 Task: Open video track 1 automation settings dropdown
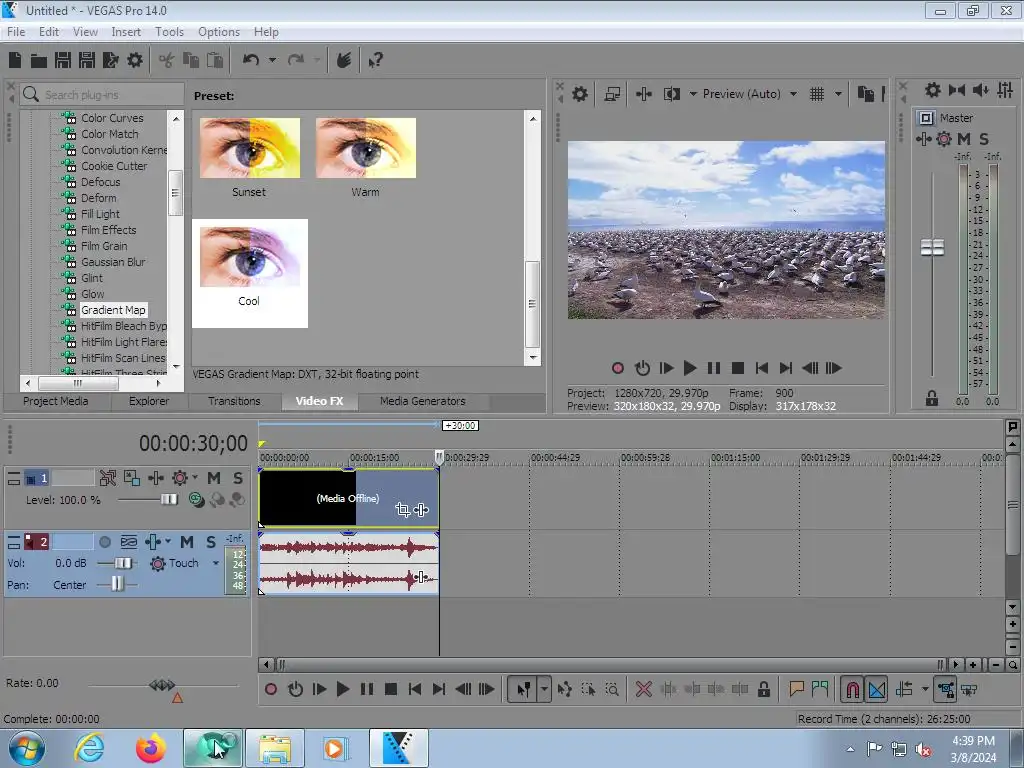tap(195, 477)
